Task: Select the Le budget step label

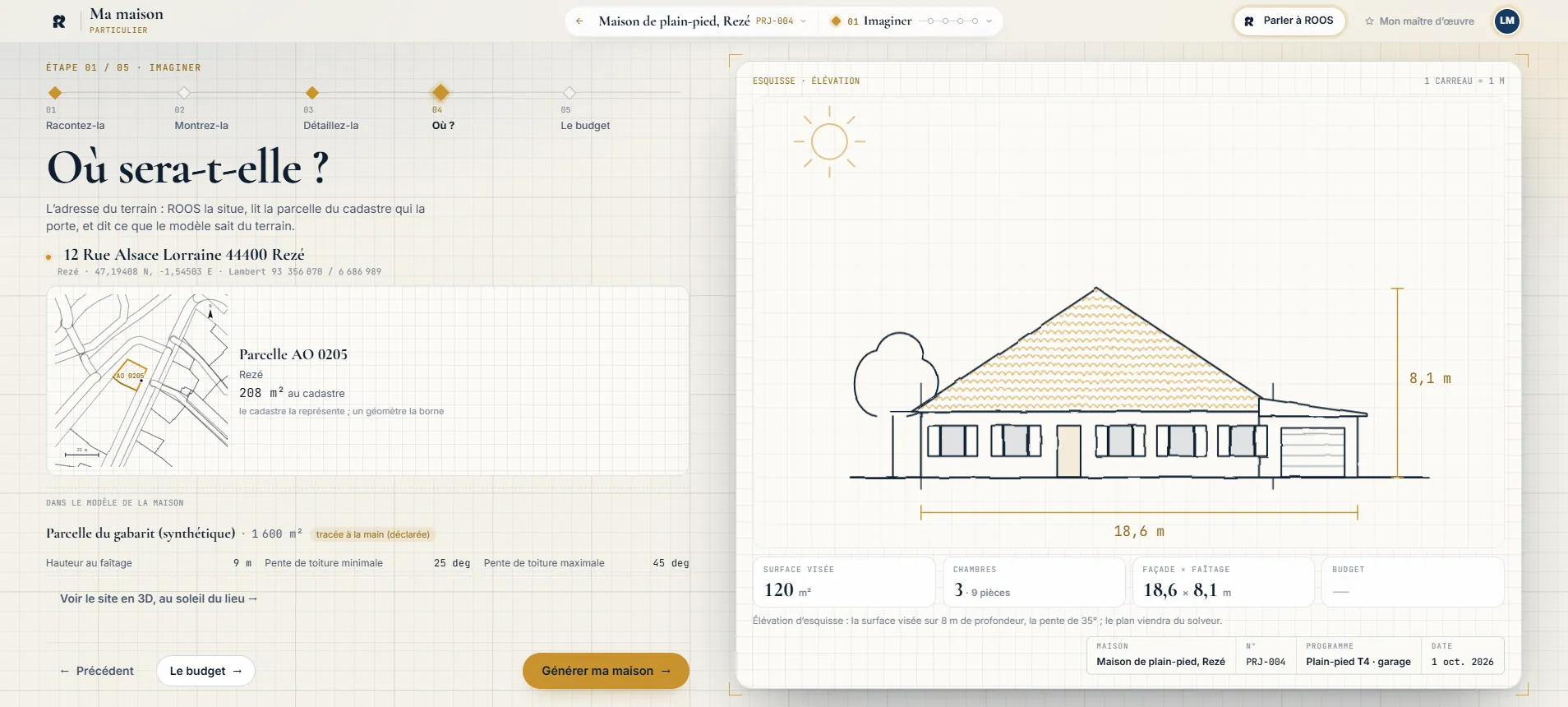Action: pos(585,126)
